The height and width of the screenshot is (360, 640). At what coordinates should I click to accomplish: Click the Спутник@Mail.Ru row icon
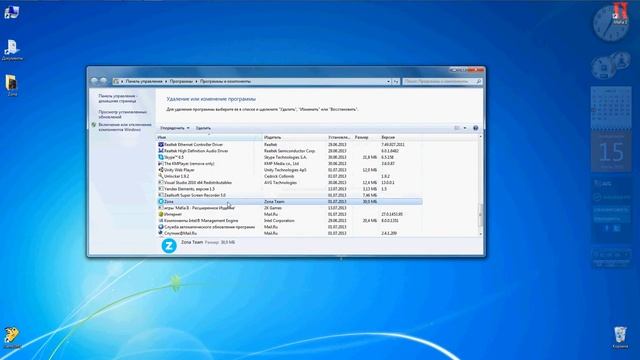pos(160,233)
